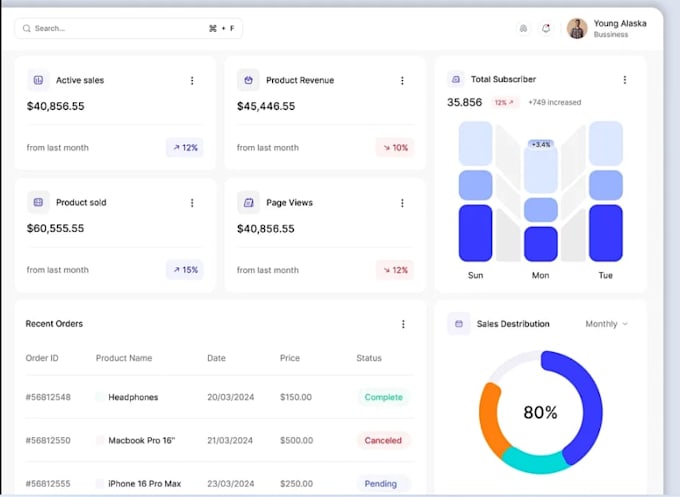Open the Product sold three-dot menu
The height and width of the screenshot is (497, 680).
click(192, 203)
